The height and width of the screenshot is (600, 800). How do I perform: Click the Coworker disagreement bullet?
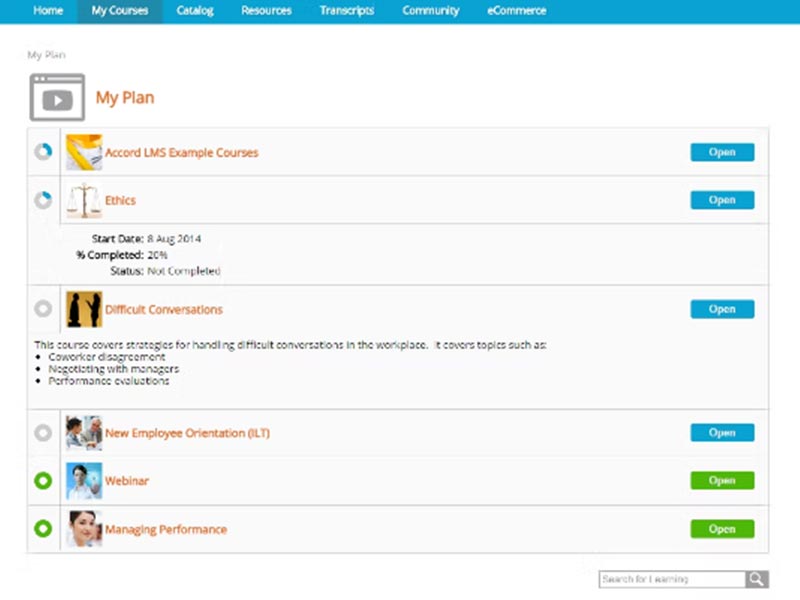click(x=107, y=357)
